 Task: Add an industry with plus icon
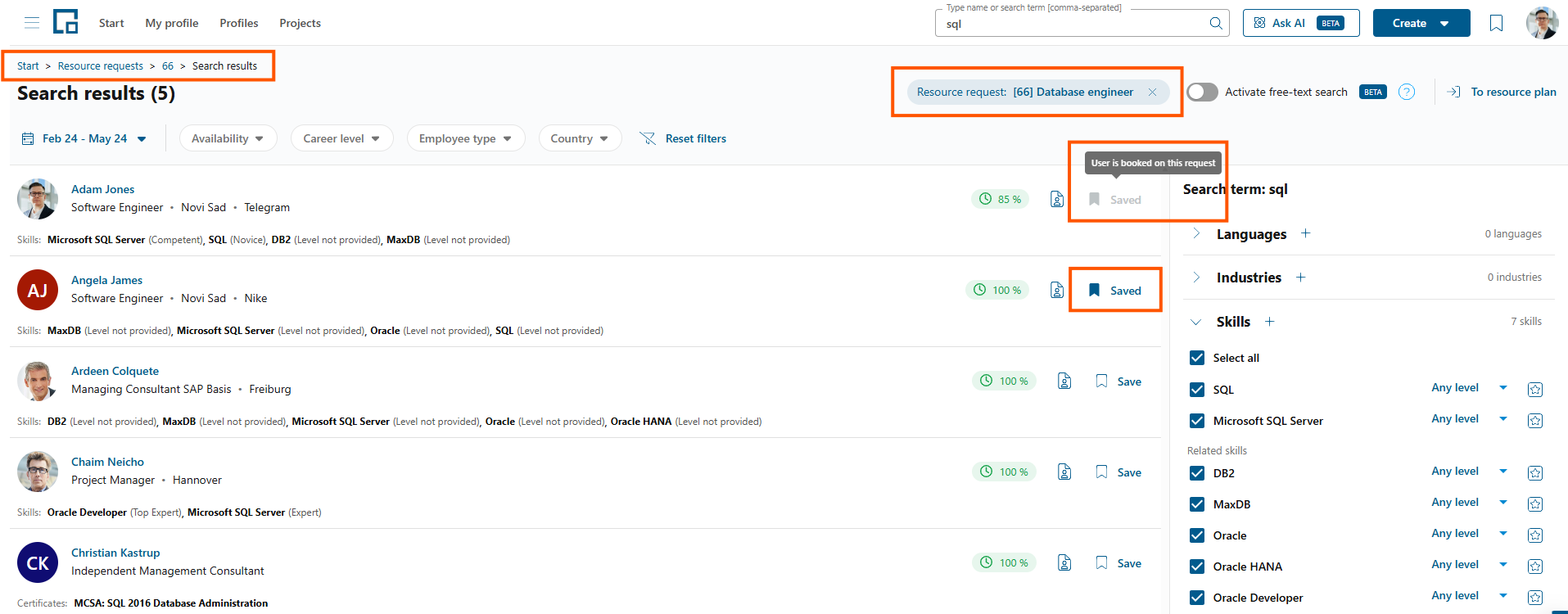[1300, 278]
